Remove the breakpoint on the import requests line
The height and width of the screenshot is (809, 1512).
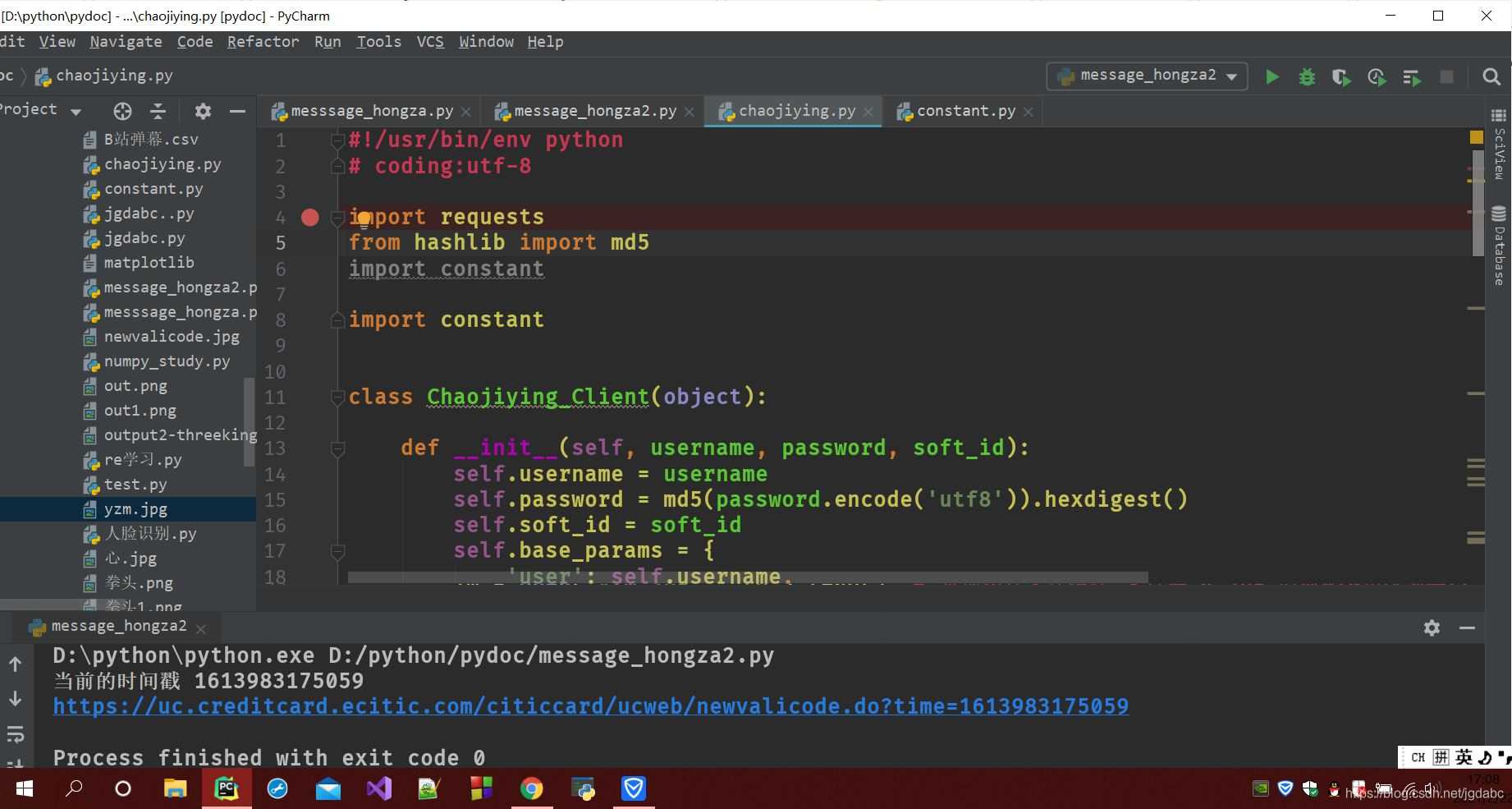[309, 217]
